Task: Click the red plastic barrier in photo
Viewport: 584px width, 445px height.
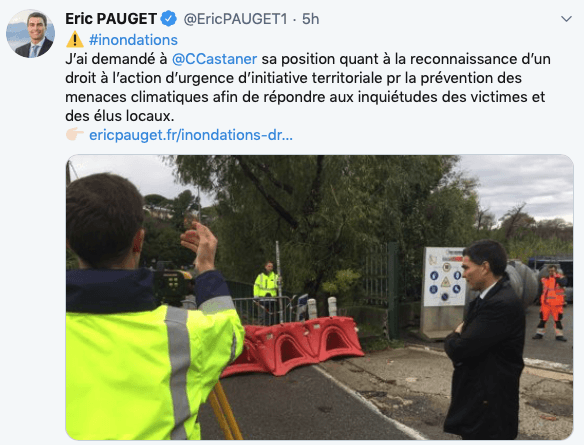Action: (293, 344)
